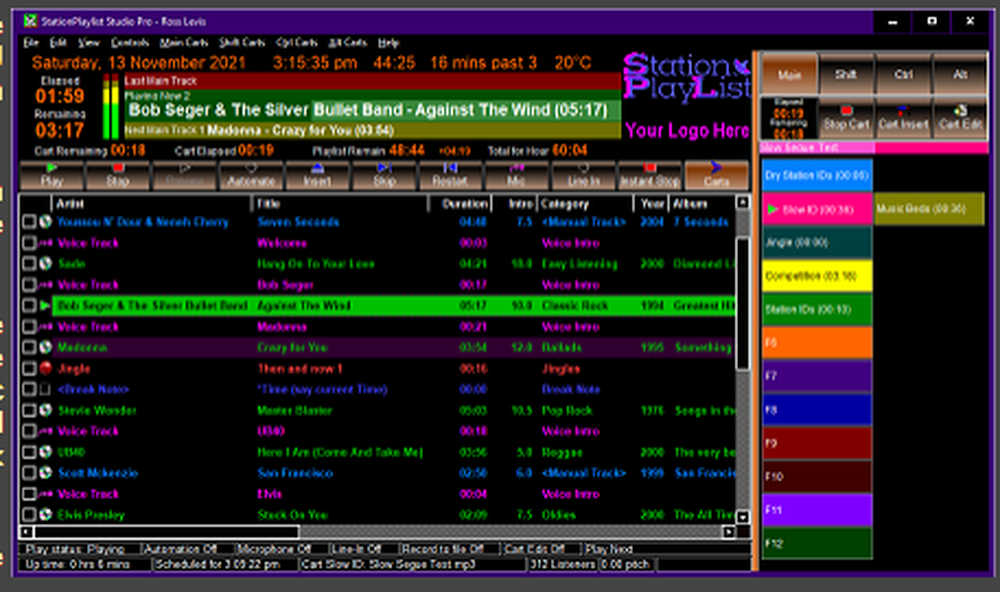Screen dimensions: 1000x592
Task: Open the Main Carts menu
Action: [184, 43]
